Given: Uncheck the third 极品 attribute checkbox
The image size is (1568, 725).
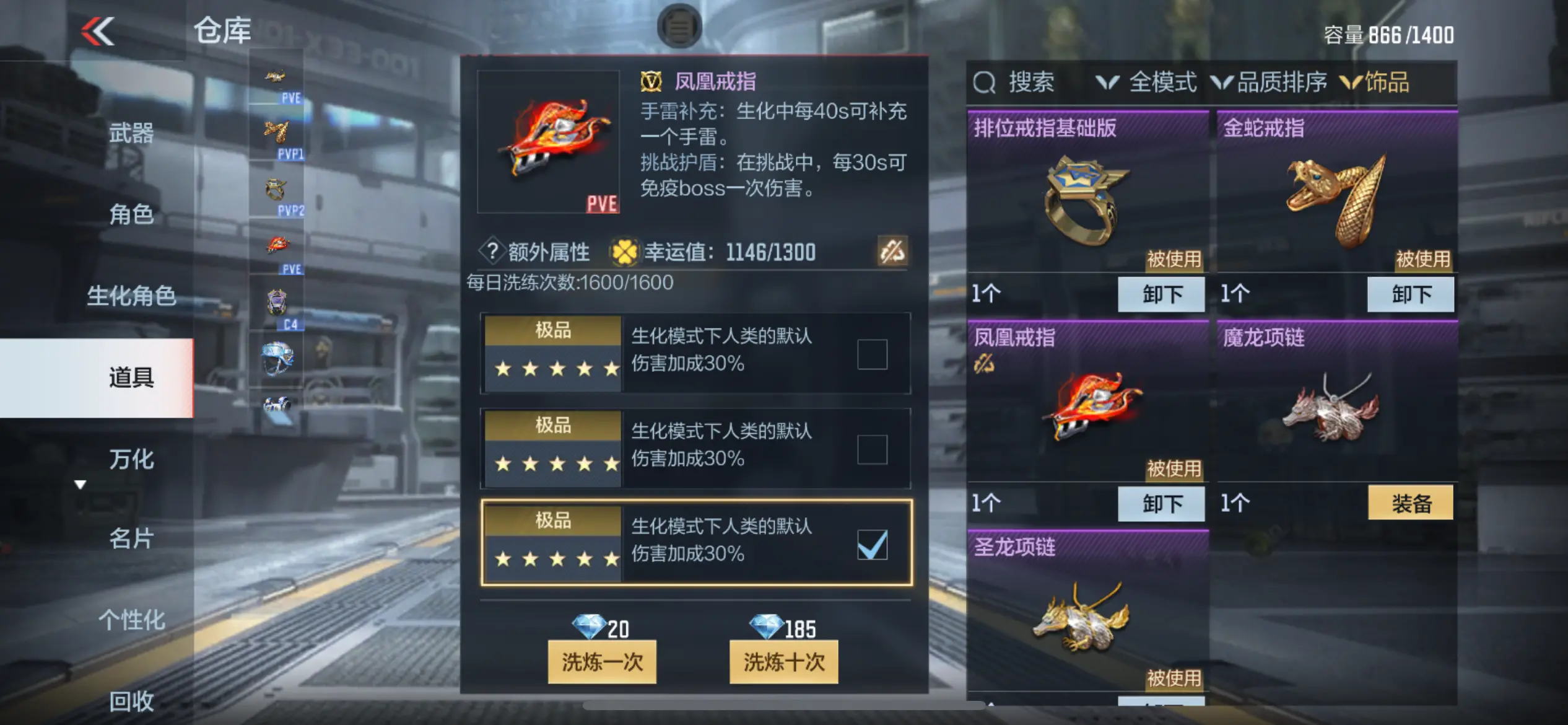Looking at the screenshot, I should click(872, 545).
